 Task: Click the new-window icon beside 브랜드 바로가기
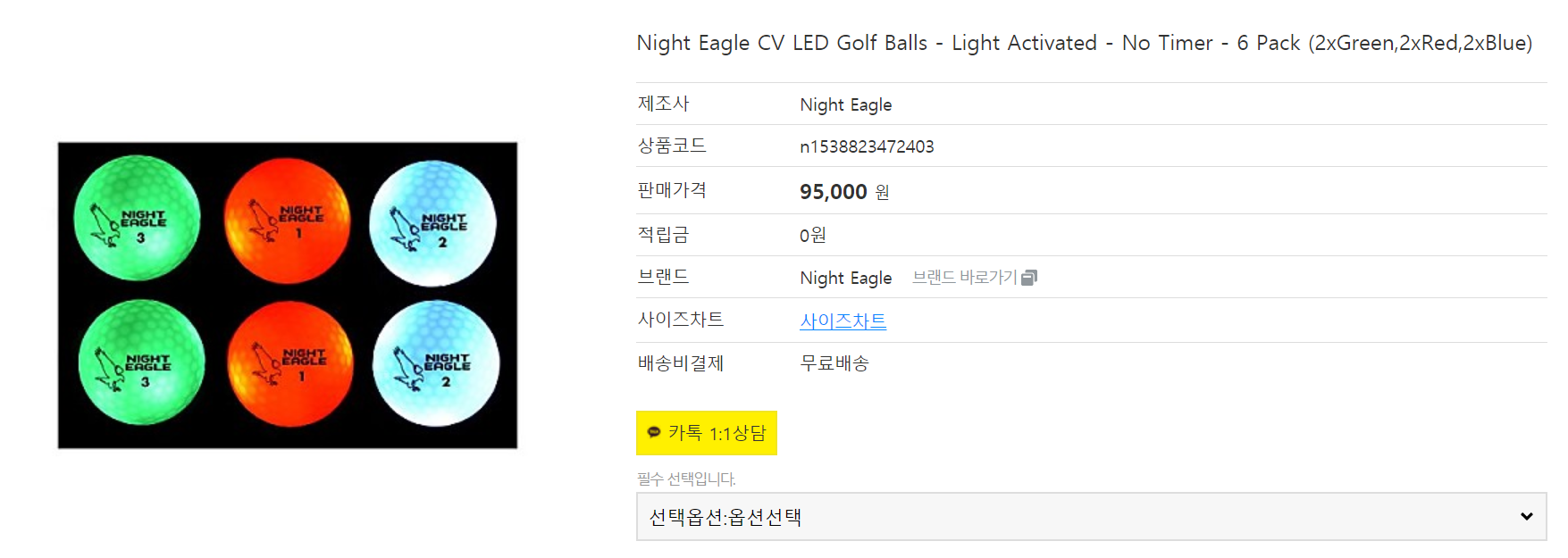click(x=1029, y=278)
